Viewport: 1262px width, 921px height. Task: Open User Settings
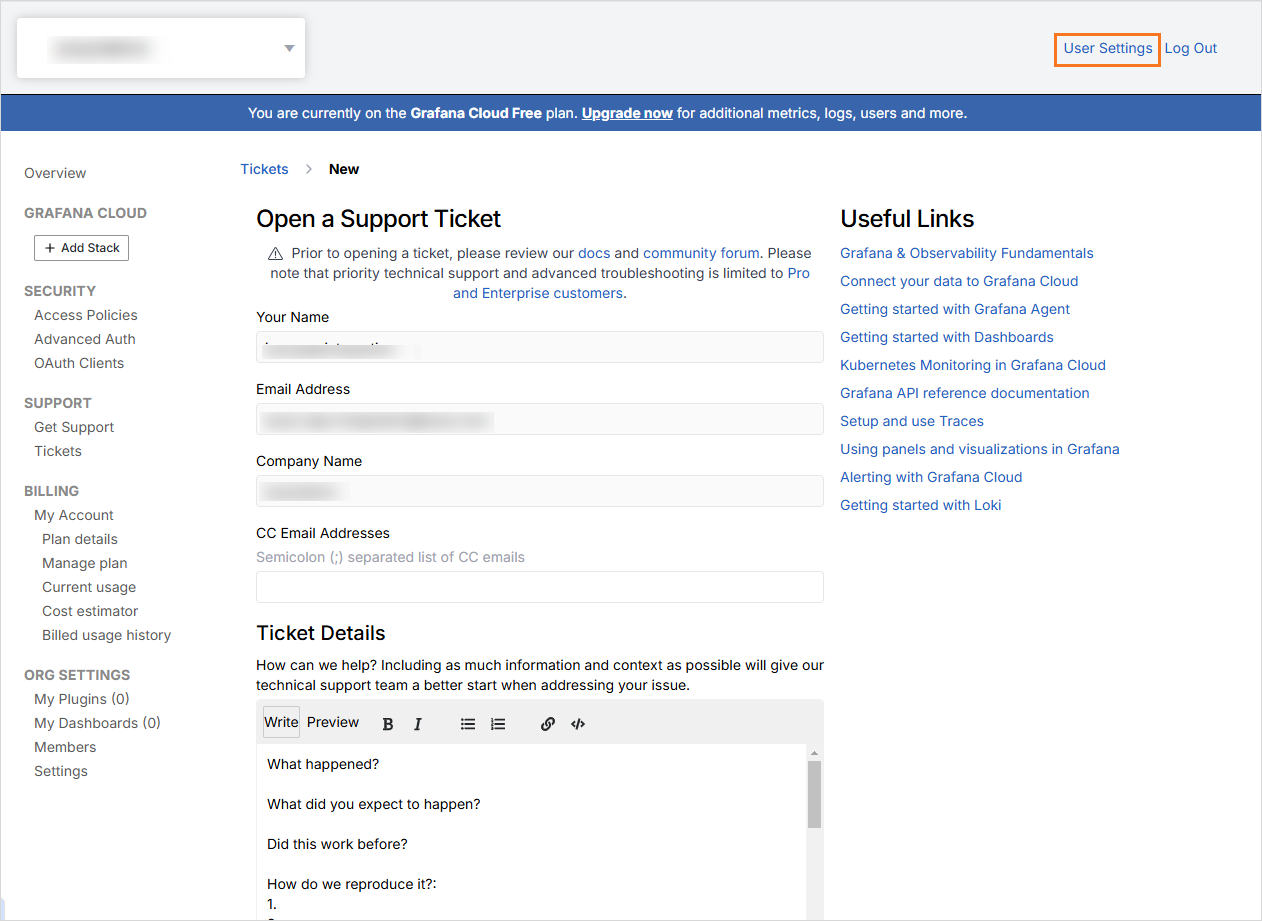[x=1108, y=48]
